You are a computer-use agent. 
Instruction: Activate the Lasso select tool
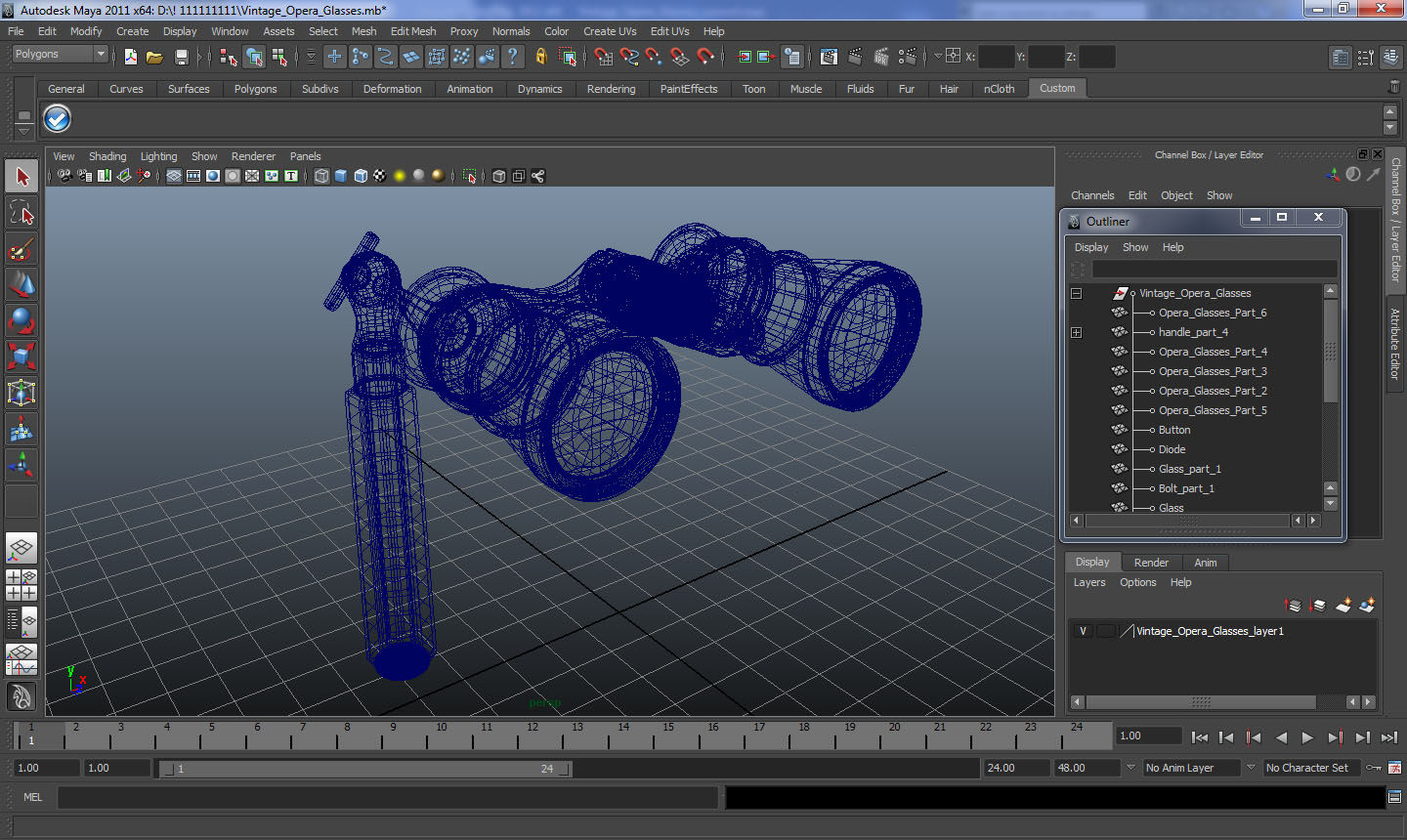point(21,213)
